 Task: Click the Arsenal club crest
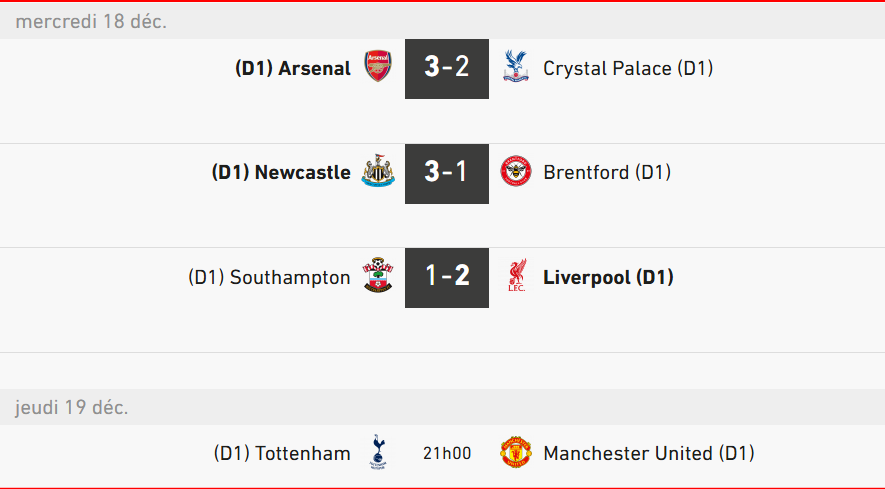377,68
